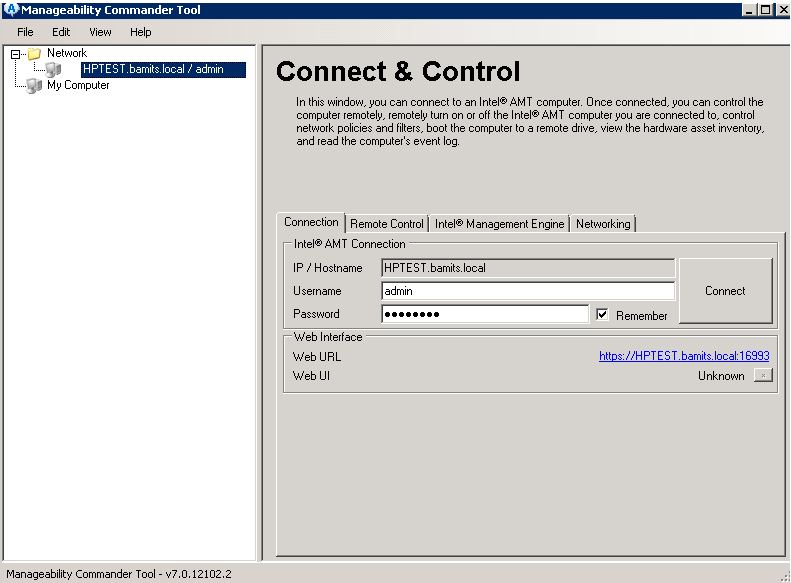The width and height of the screenshot is (791, 583).
Task: Collapse the Network tree node
Action: [x=15, y=53]
